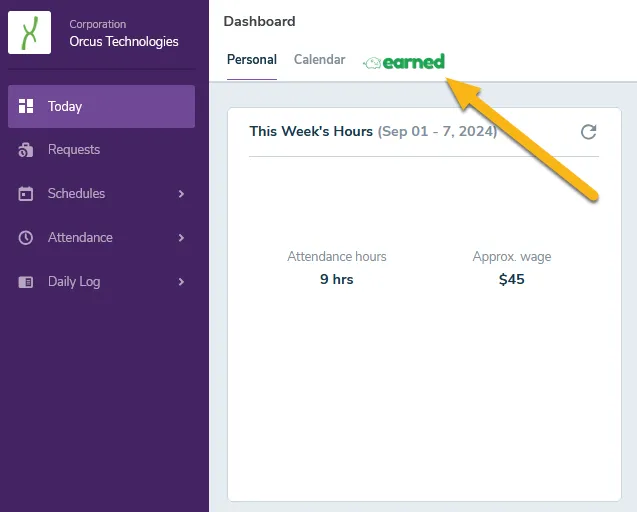The height and width of the screenshot is (512, 637).
Task: Click the Daily Log book icon
Action: [26, 282]
